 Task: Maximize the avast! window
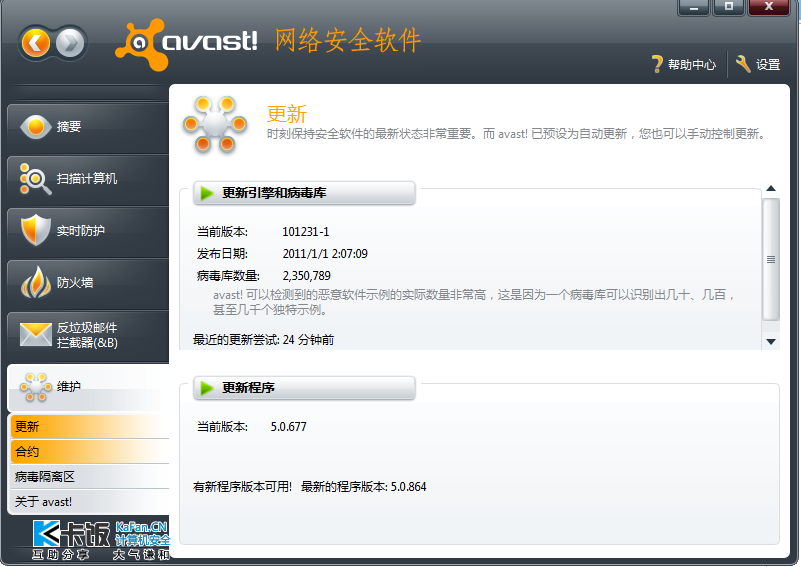point(728,7)
